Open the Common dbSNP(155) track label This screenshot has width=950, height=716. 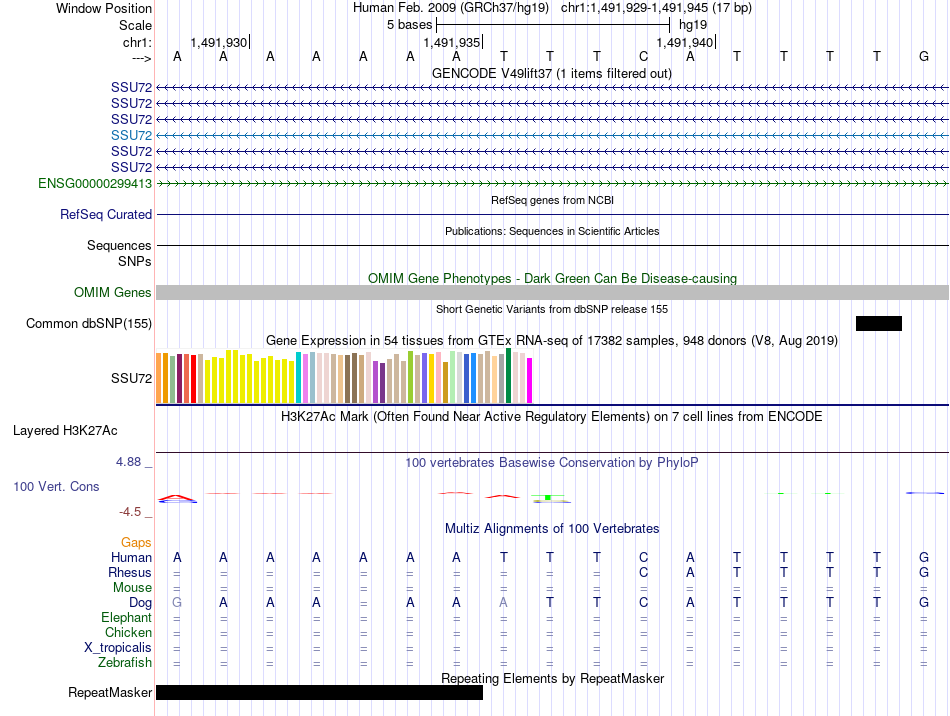coord(89,323)
